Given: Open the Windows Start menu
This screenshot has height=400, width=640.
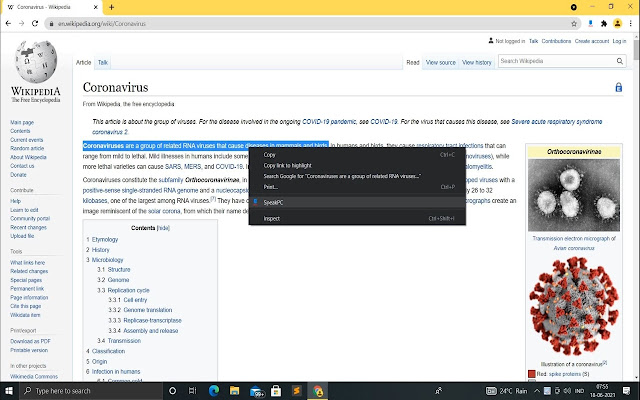Looking at the screenshot, I should (9, 391).
